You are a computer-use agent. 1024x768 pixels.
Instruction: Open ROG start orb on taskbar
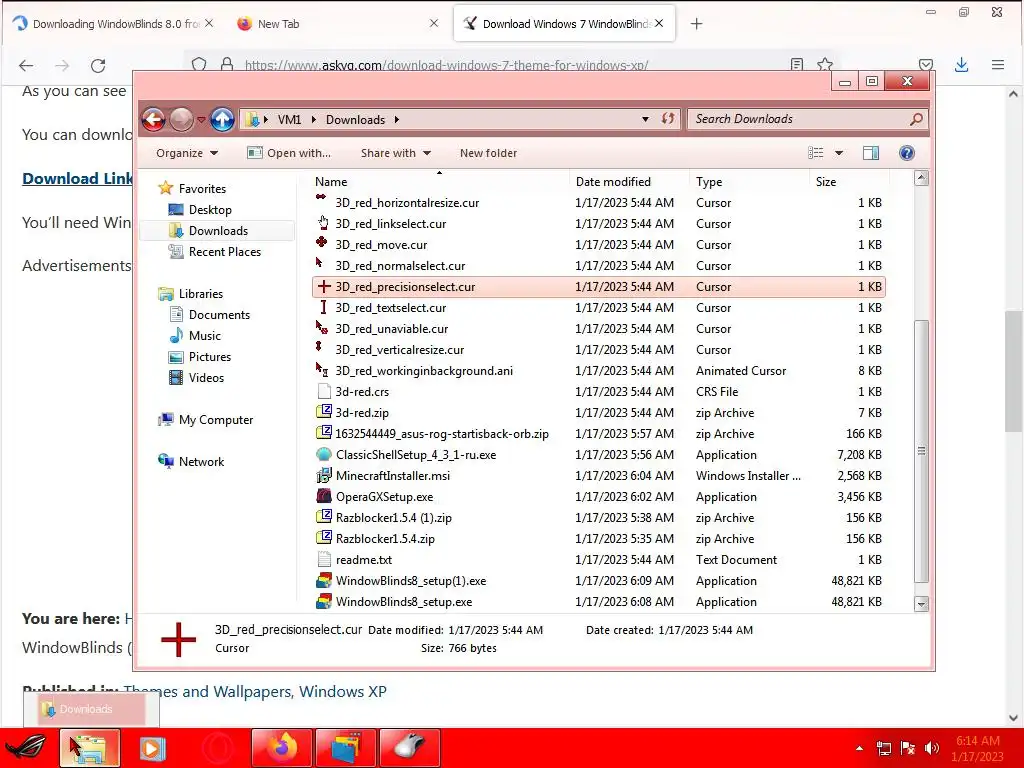coord(26,748)
